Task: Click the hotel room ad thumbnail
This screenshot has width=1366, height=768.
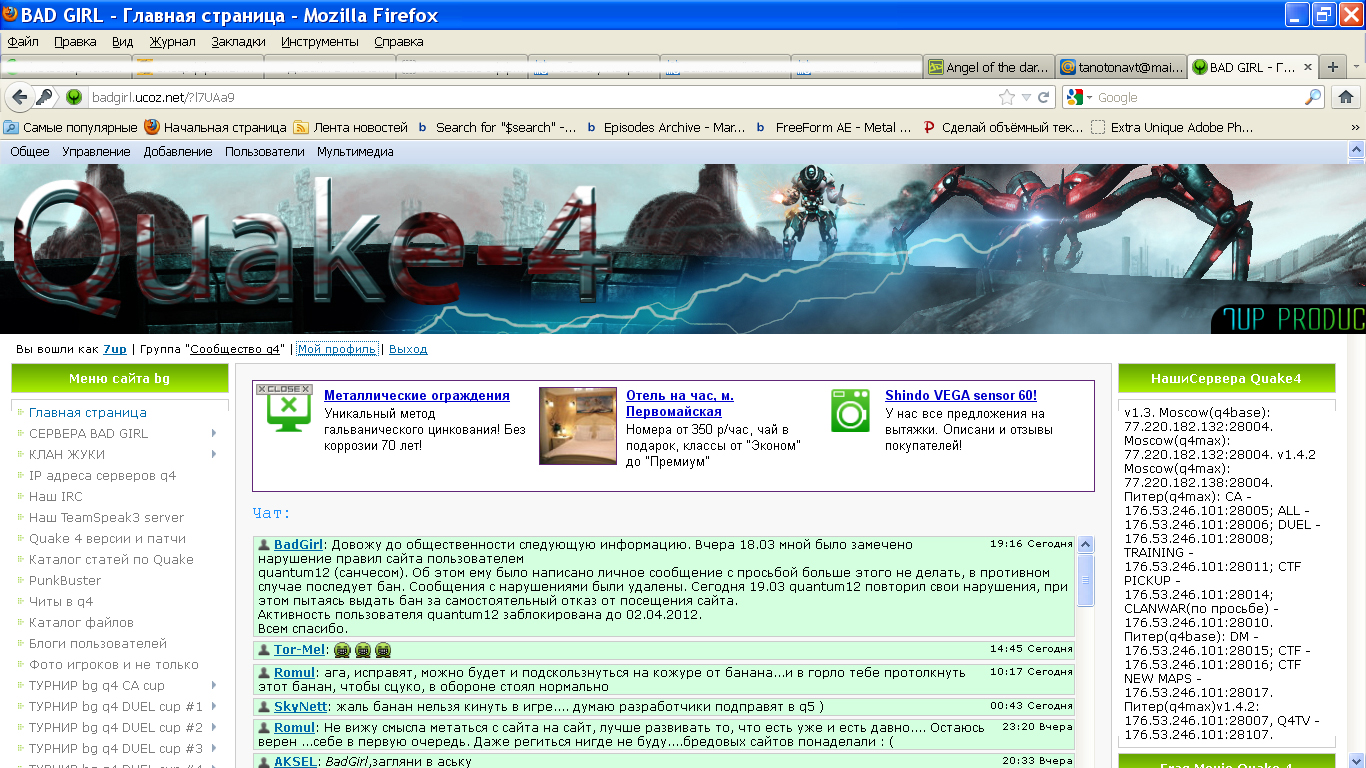Action: [x=578, y=426]
